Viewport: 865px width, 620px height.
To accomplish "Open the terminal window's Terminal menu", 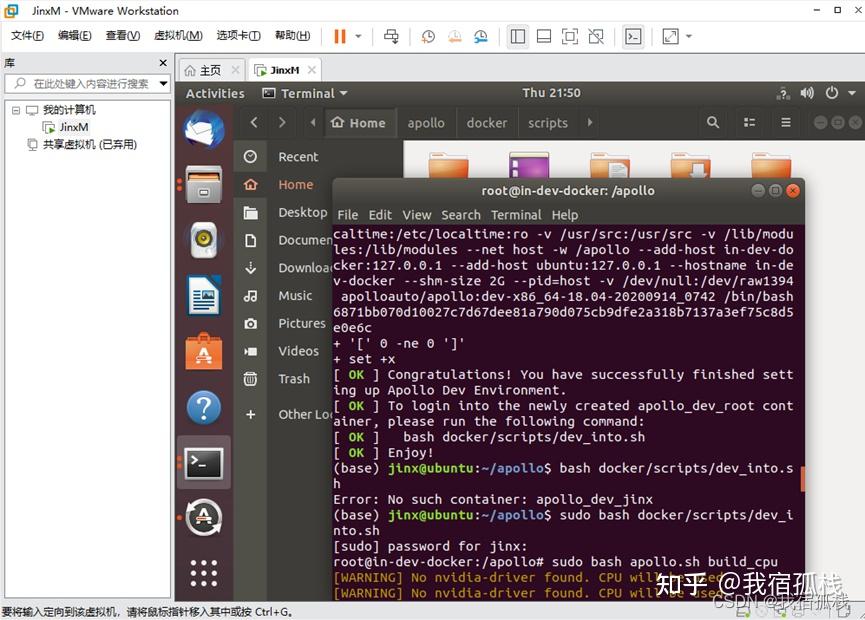I will click(x=516, y=215).
